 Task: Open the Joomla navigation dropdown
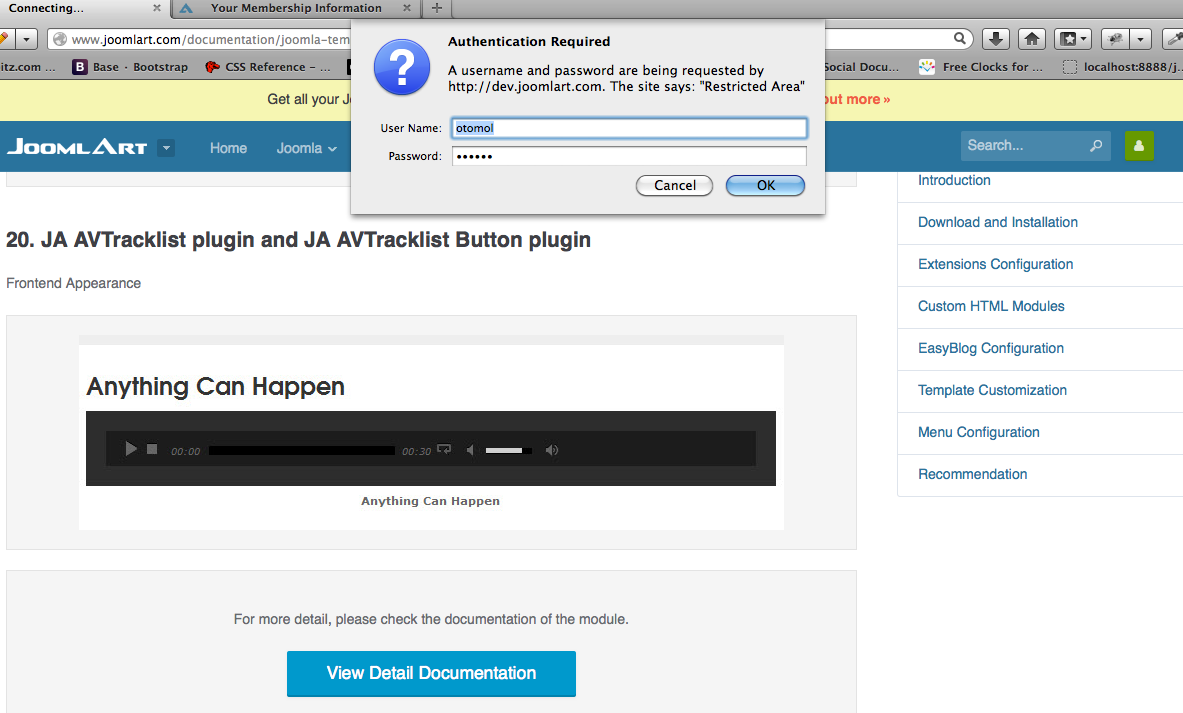(305, 147)
